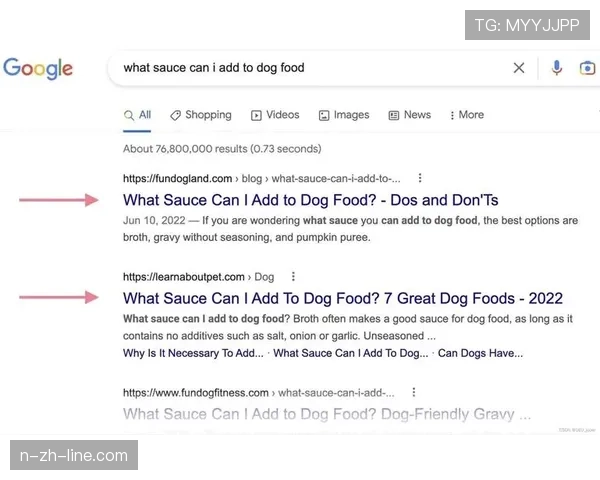
Task: Click the Google logo
Action: (38, 69)
